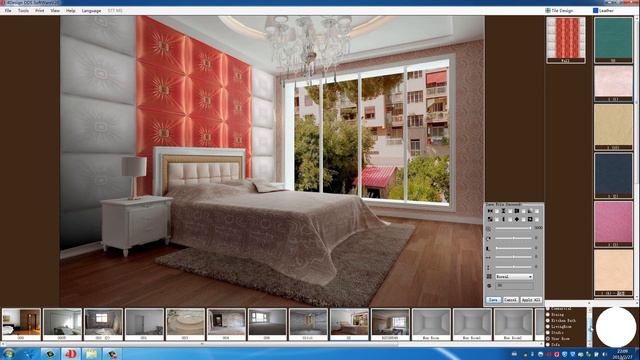This screenshot has width=640, height=360.
Task: Select the Studio radio button
Action: tap(548, 333)
